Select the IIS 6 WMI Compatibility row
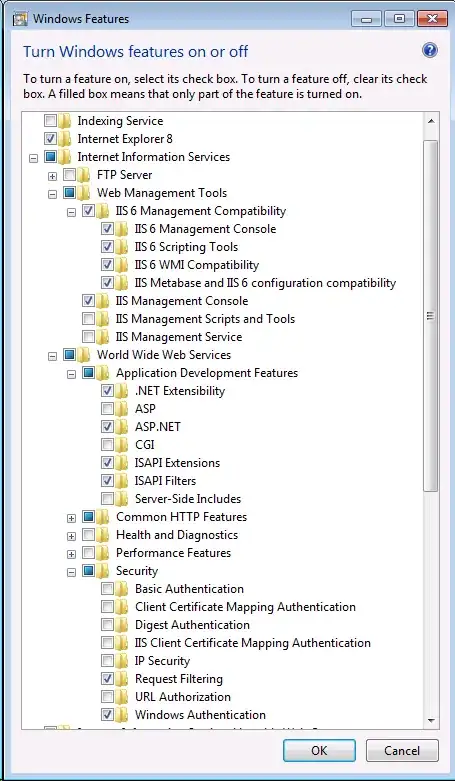The width and height of the screenshot is (455, 781). [196, 265]
